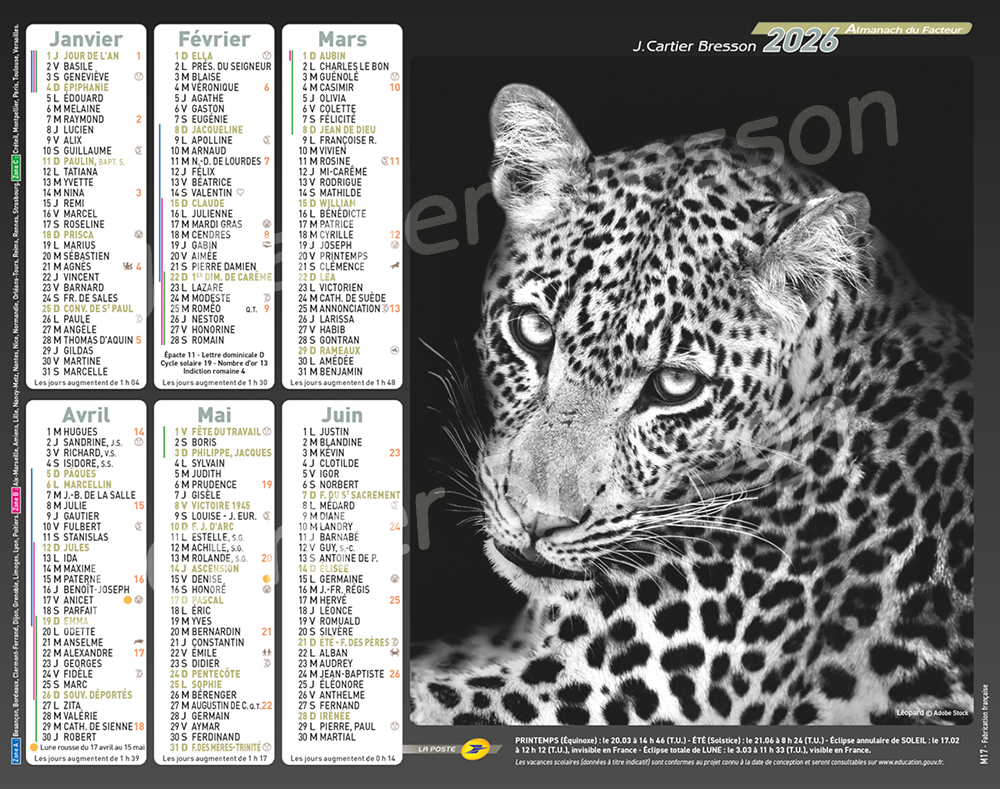The width and height of the screenshot is (1000, 789).
Task: Click the zodiac icon beside Clémence
Action: click(x=395, y=267)
